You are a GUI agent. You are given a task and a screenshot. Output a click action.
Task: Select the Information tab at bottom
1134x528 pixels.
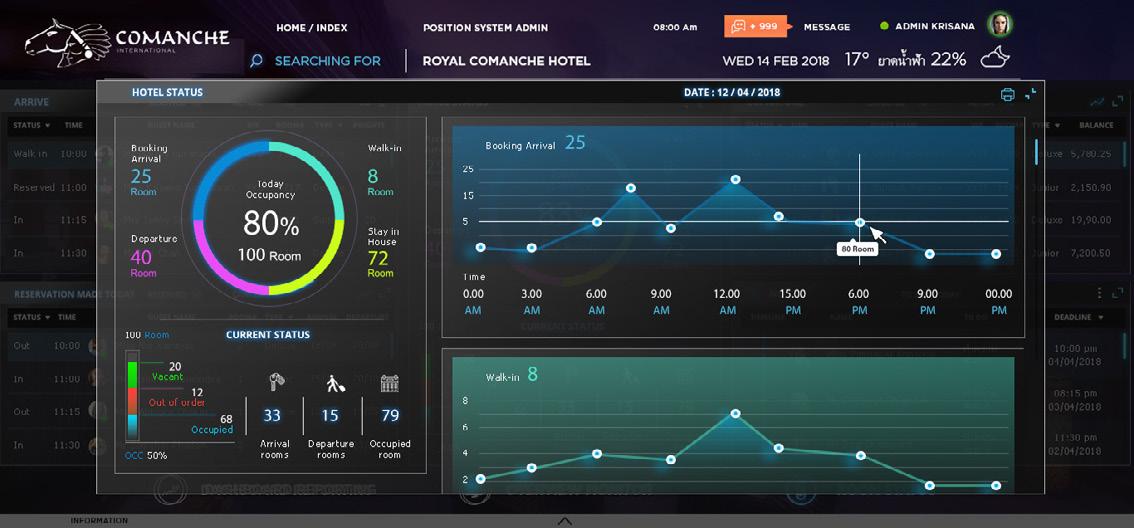pyautogui.click(x=99, y=521)
